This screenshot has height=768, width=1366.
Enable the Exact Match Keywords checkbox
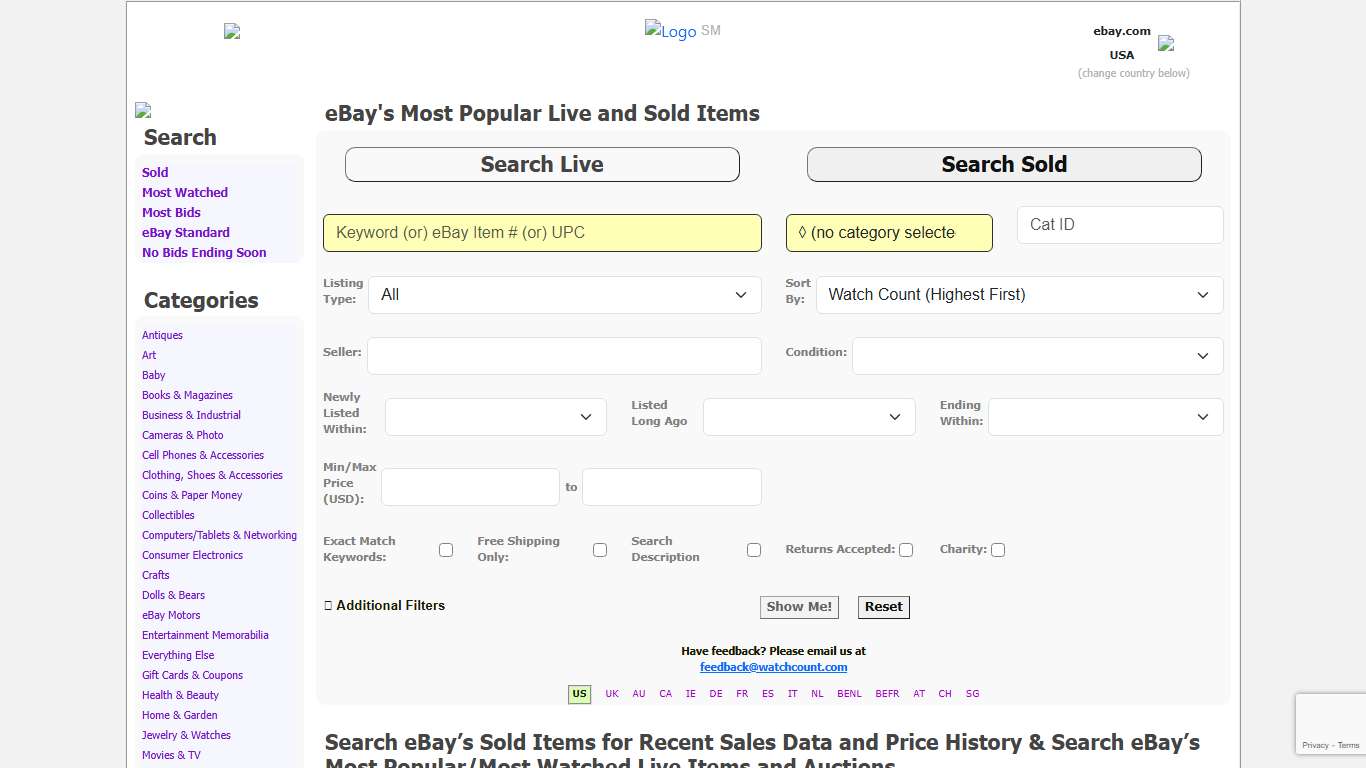(x=446, y=549)
